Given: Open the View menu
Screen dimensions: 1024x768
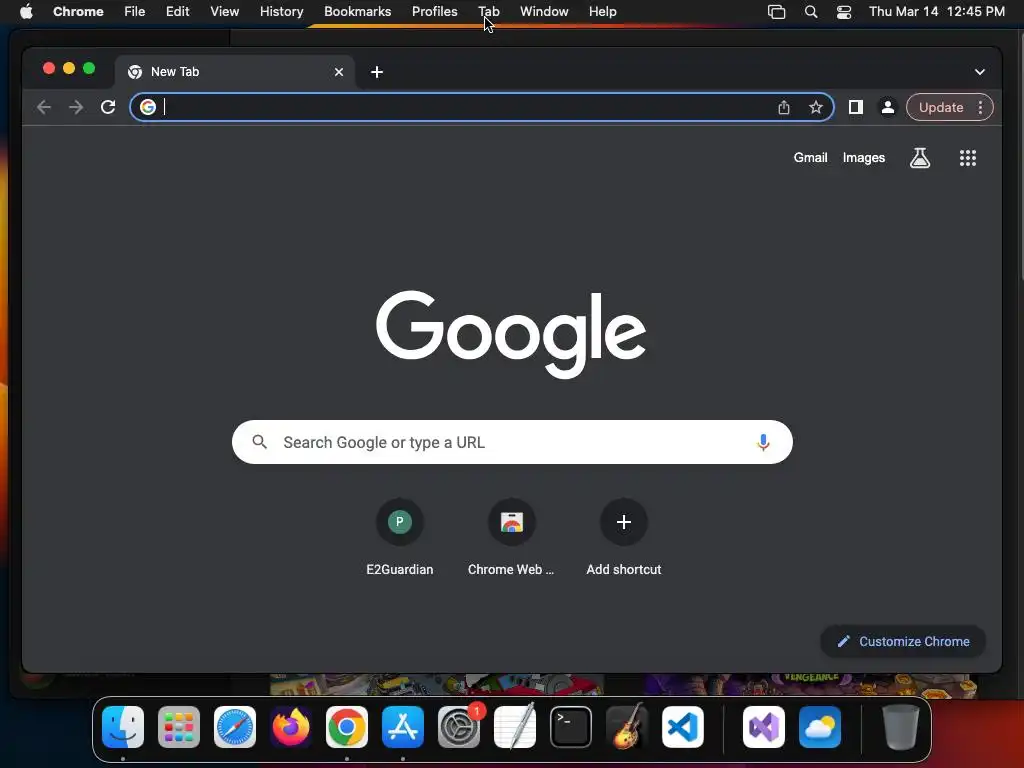Looking at the screenshot, I should click(x=225, y=12).
